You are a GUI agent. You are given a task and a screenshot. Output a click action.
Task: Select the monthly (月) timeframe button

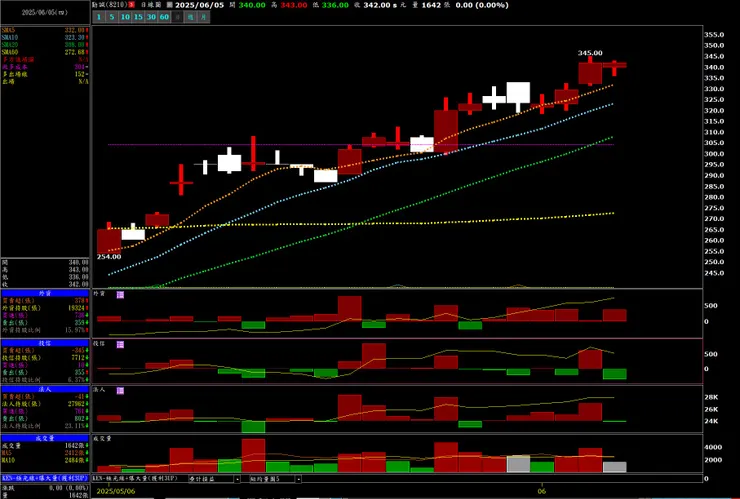click(x=203, y=17)
